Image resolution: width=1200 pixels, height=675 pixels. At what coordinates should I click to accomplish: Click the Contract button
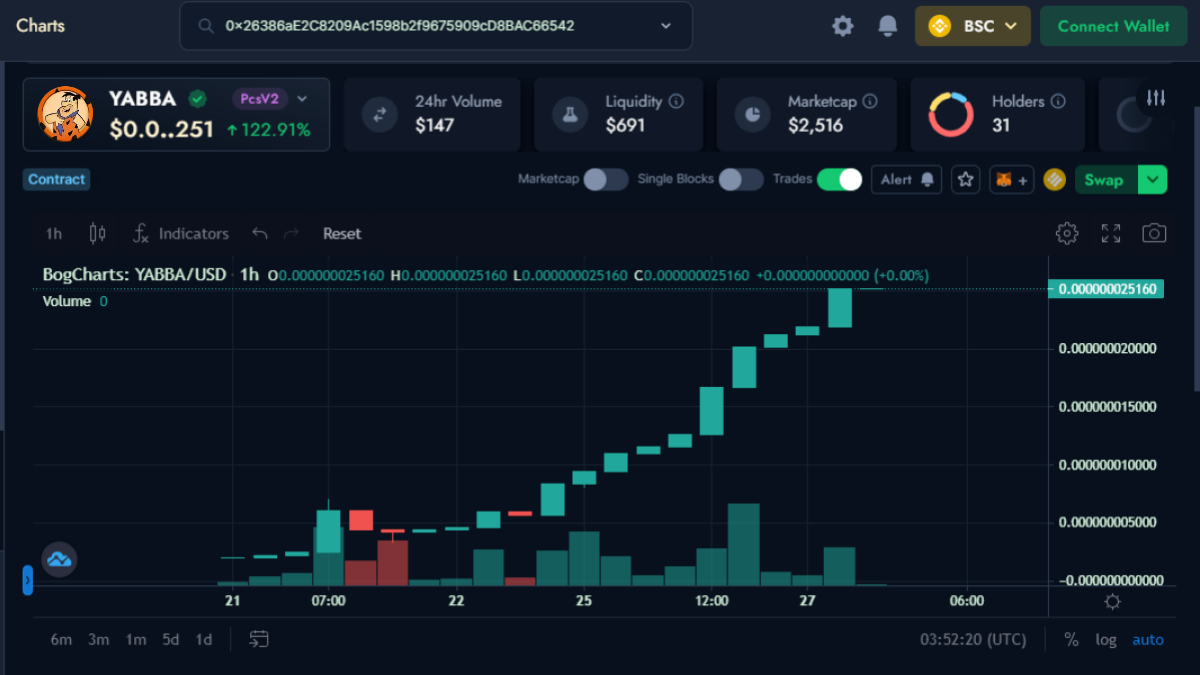pyautogui.click(x=57, y=179)
